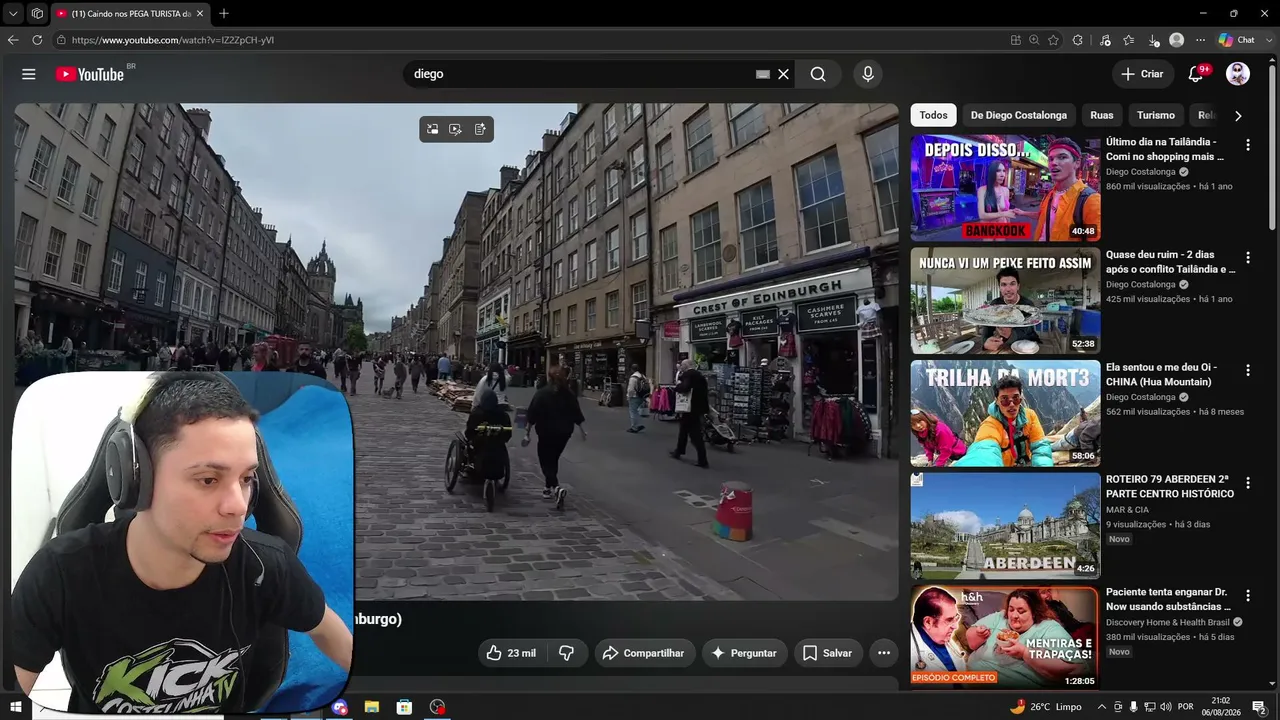The width and height of the screenshot is (1280, 720).
Task: Open Microsoft Store from the taskbar
Action: pyautogui.click(x=404, y=707)
